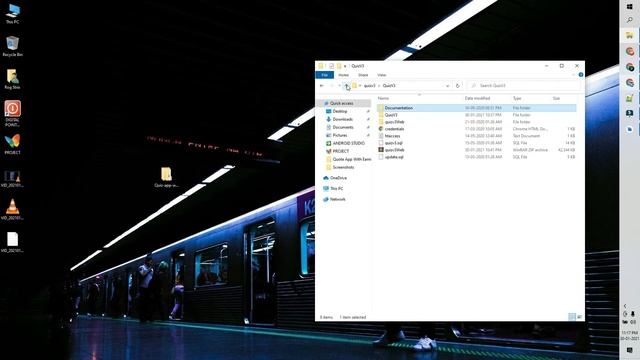The height and width of the screenshot is (360, 640).
Task: Select the Recycle Bin desktop icon
Action: (x=13, y=46)
